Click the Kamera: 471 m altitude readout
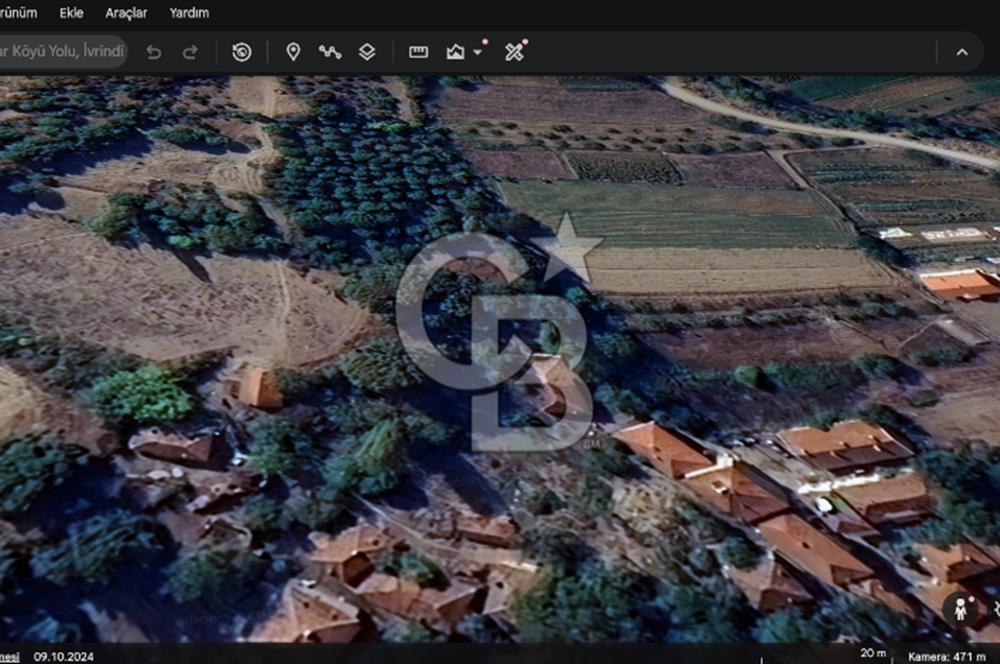This screenshot has width=1000, height=664. tap(946, 656)
